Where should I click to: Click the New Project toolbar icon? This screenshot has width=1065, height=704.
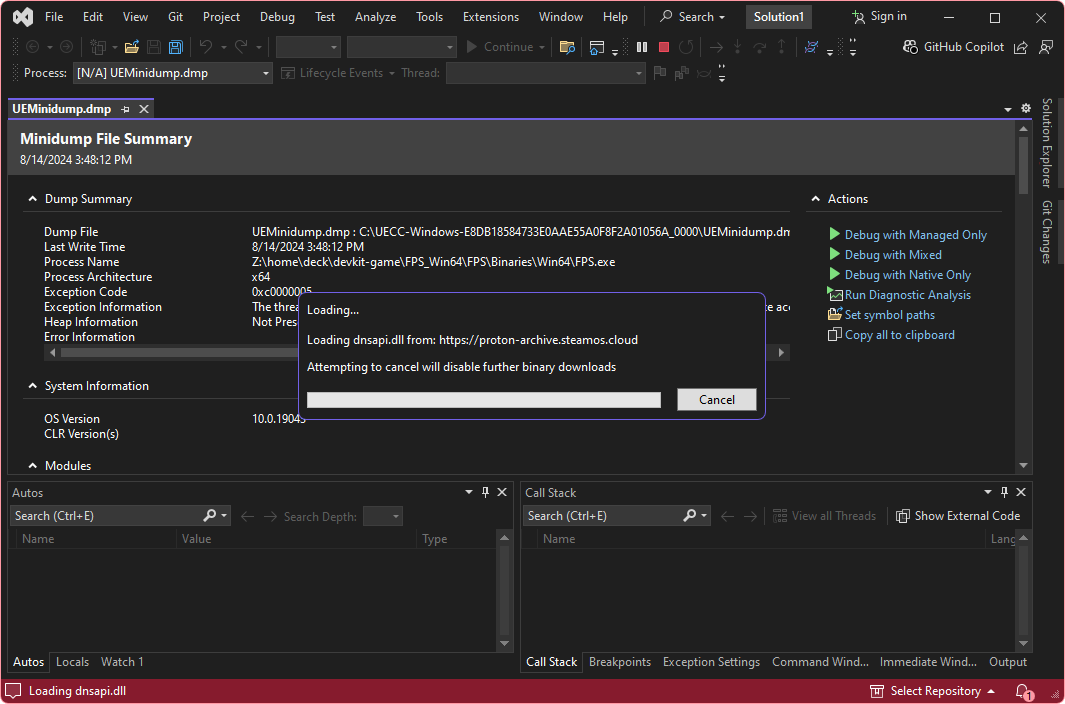click(98, 47)
